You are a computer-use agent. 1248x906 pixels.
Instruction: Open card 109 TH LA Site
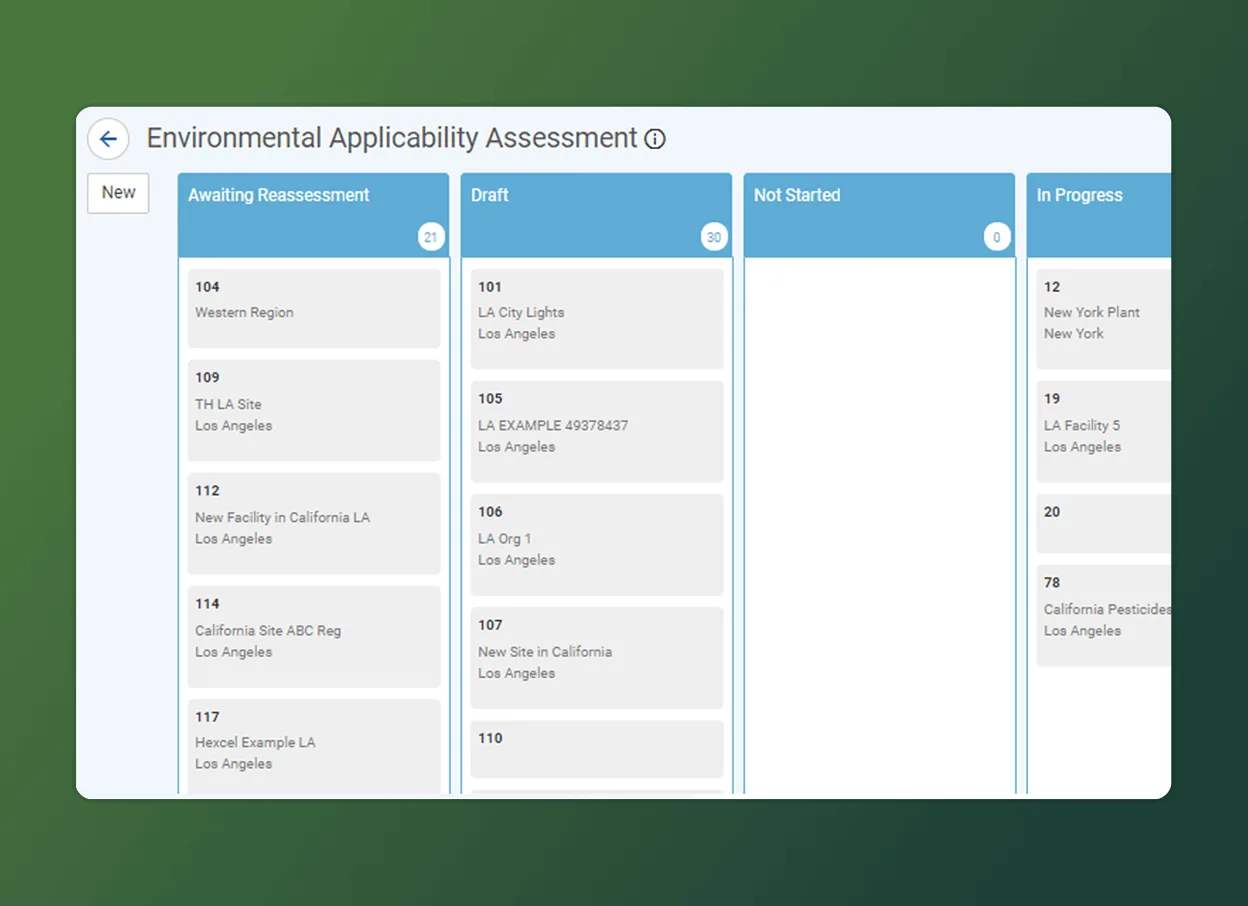coord(314,410)
